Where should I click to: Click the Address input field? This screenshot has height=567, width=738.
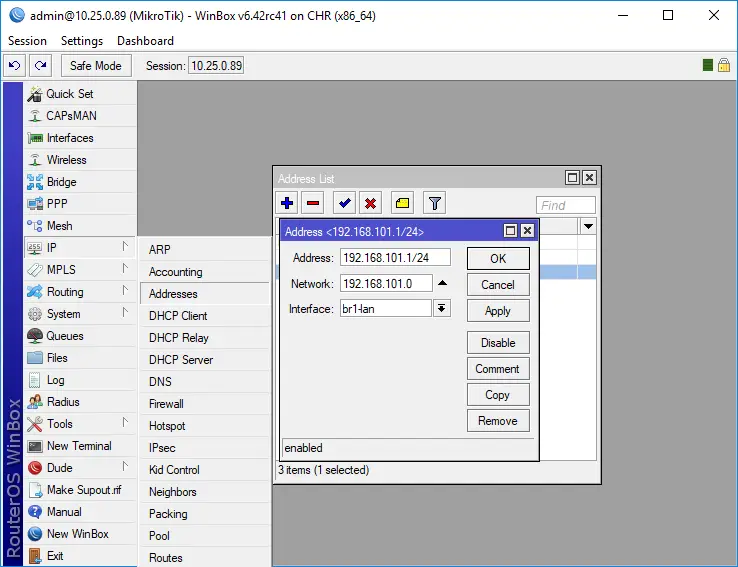(395, 258)
